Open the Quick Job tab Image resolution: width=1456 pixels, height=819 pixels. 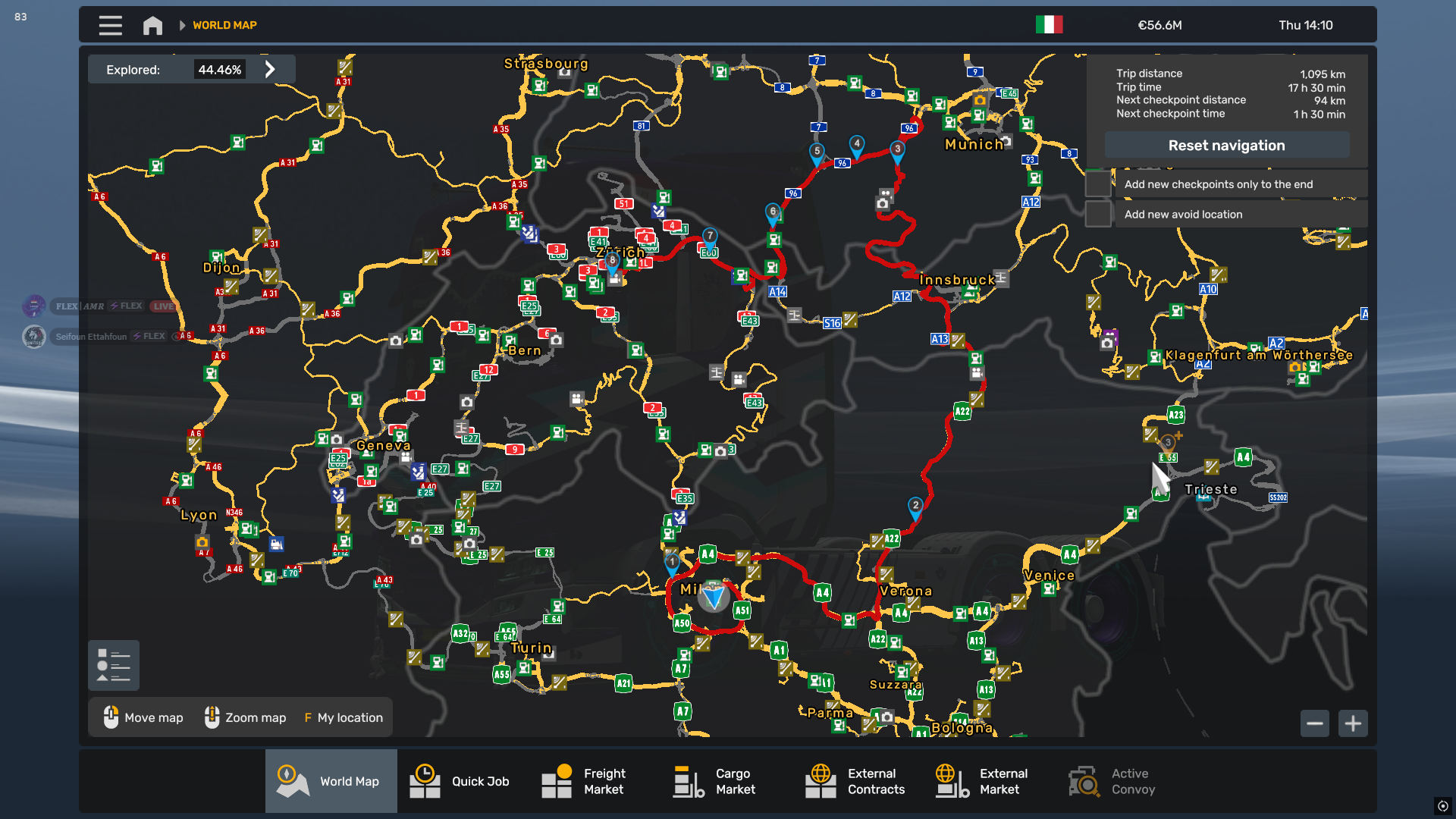click(463, 781)
